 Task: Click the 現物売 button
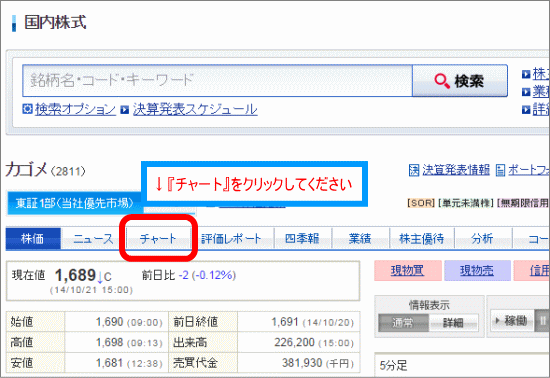477,270
